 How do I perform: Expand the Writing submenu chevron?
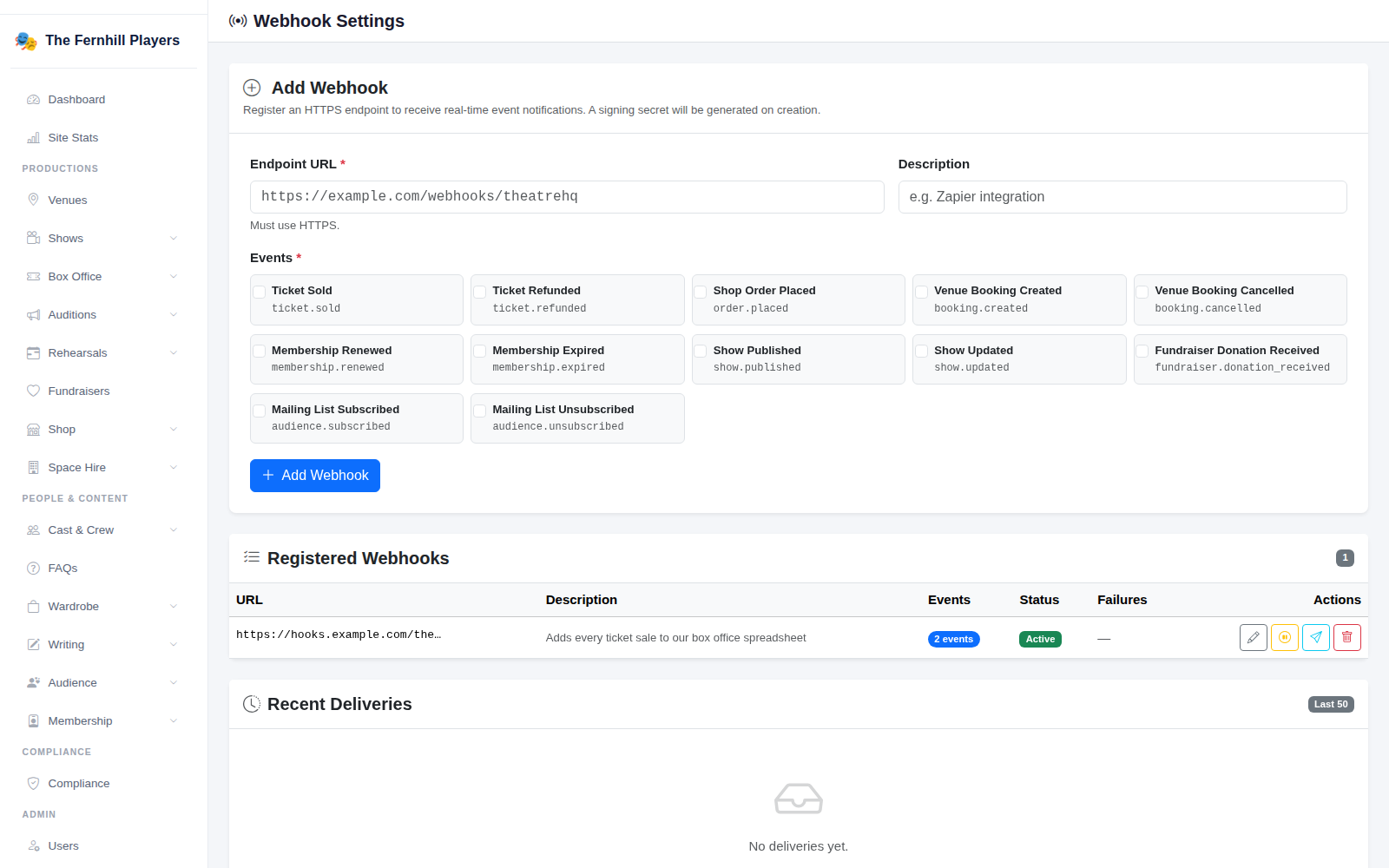[174, 645]
